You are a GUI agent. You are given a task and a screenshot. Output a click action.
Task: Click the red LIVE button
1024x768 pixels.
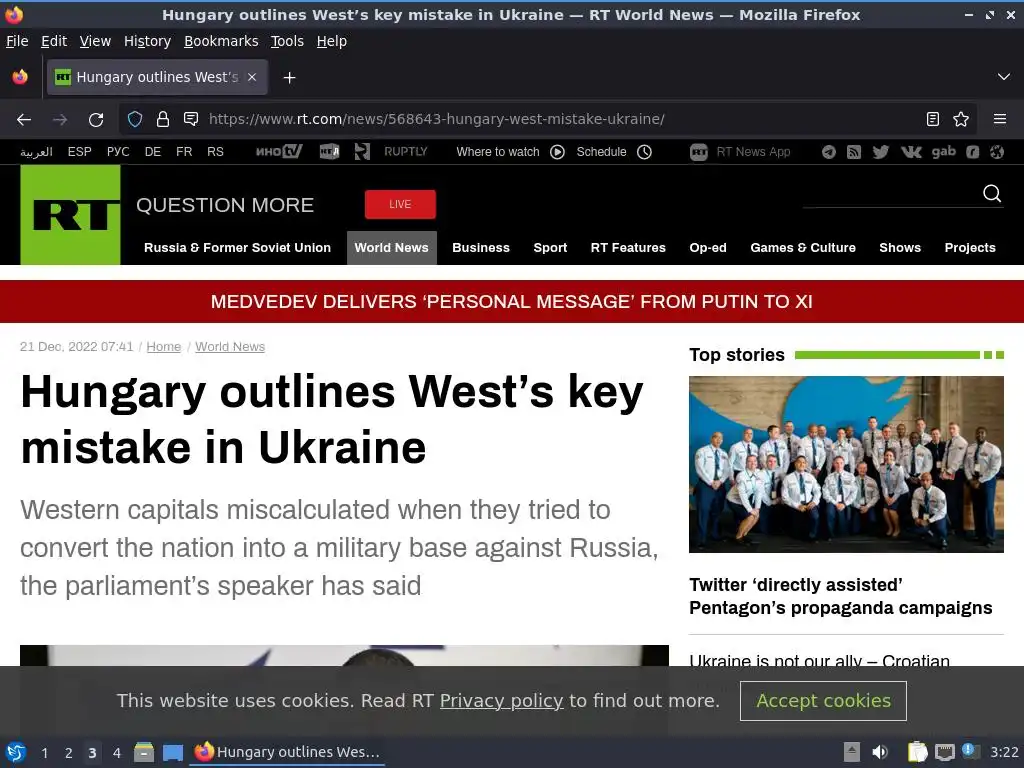coord(400,204)
